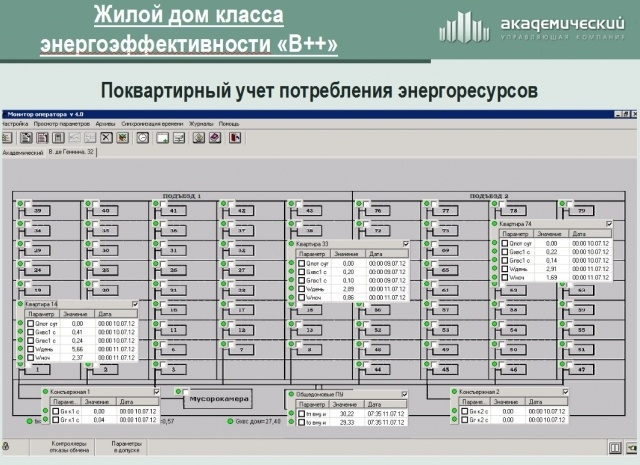The image size is (640, 465).
Task: Click the split-pane icon at status bar right
Action: 615,448
